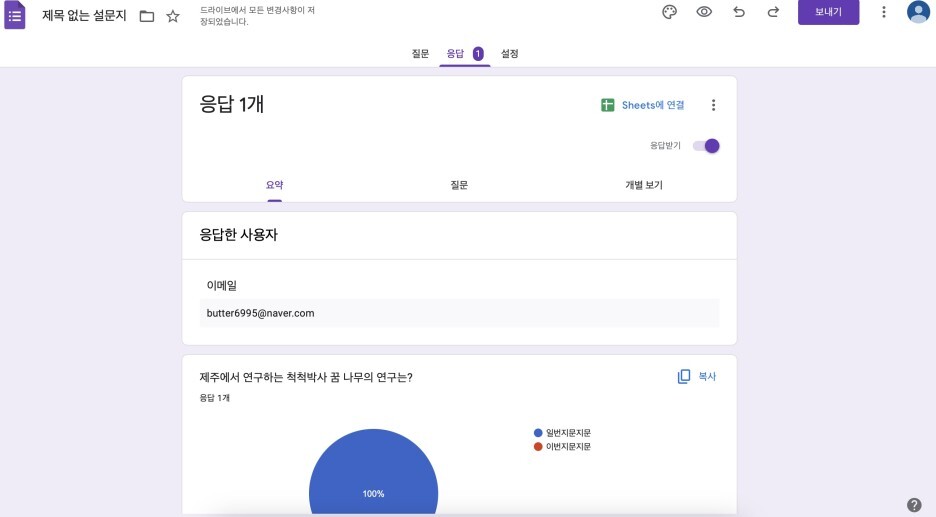Image resolution: width=936 pixels, height=517 pixels.
Task: Open the top-right more options menu
Action: (884, 12)
